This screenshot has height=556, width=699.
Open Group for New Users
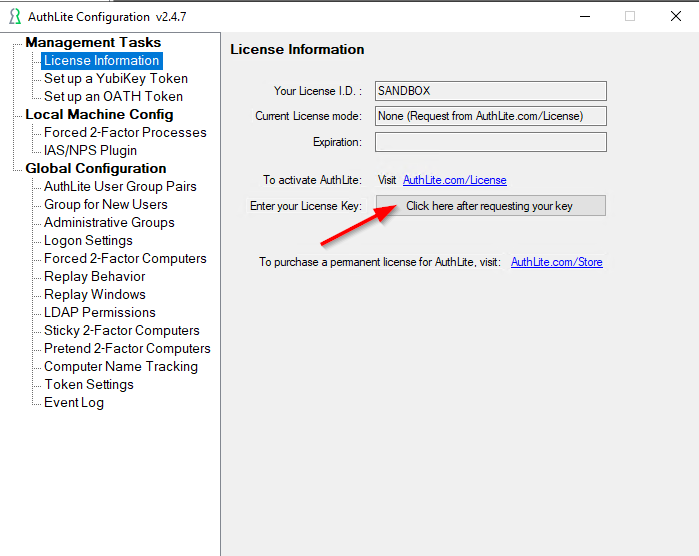tap(106, 204)
